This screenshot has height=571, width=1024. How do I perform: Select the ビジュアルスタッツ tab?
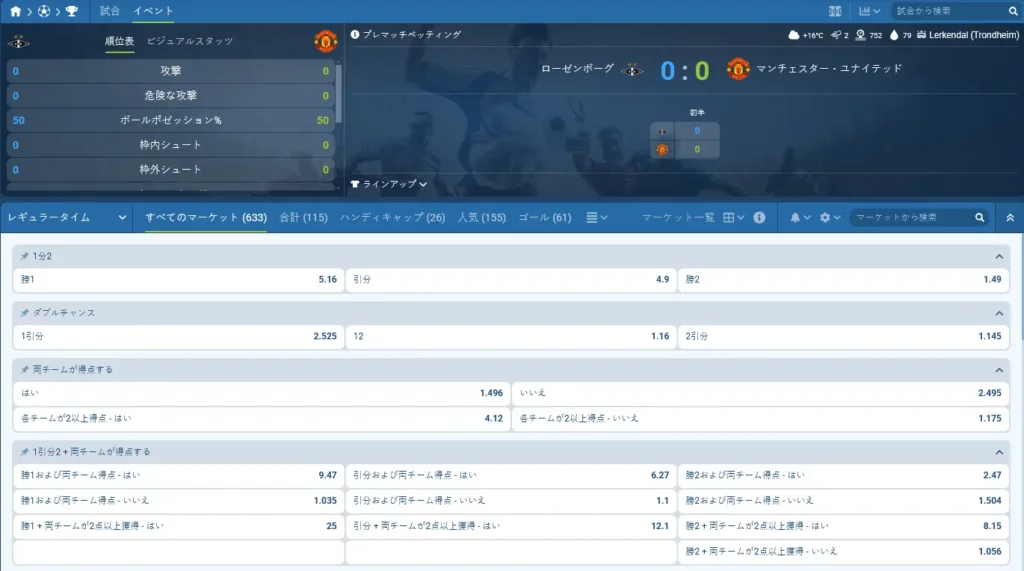tap(189, 41)
